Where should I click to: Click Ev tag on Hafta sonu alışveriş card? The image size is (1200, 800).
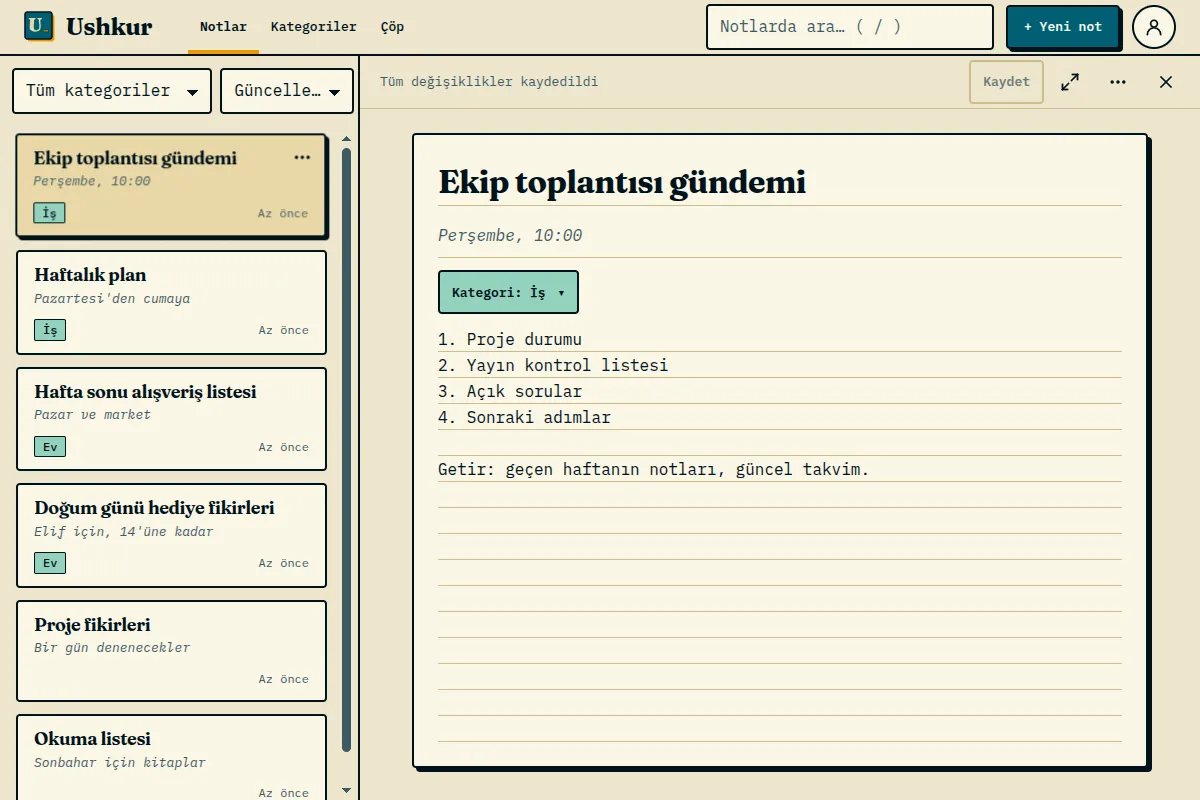point(50,447)
